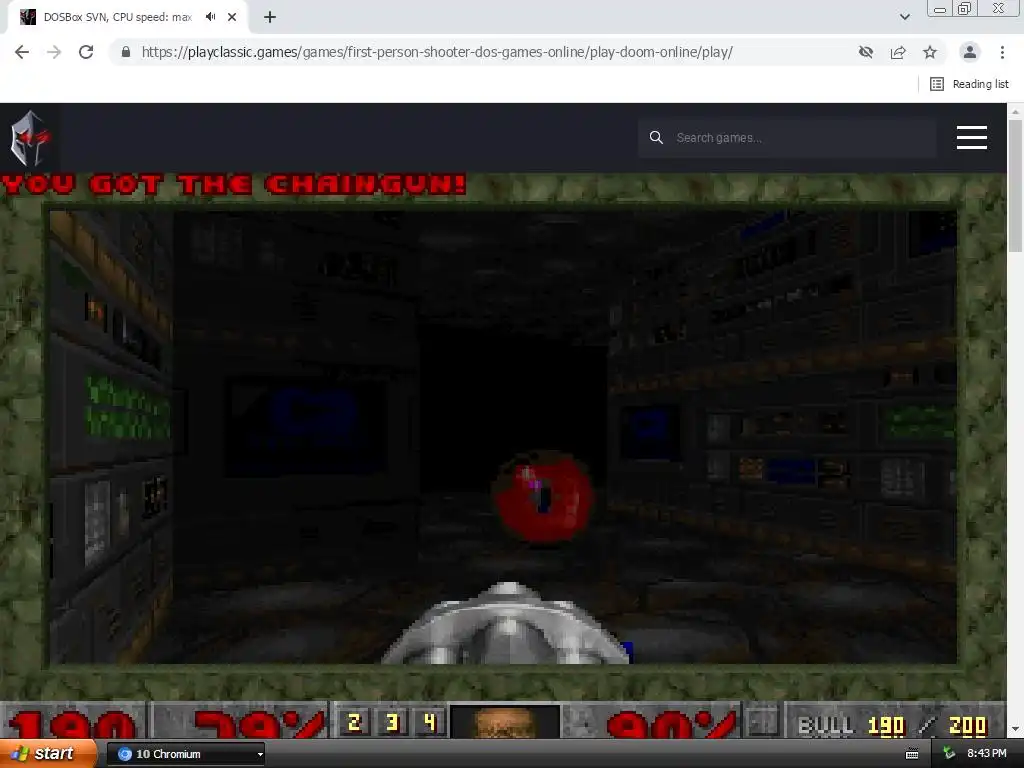
Task: Click the network tray icon beside clock
Action: [x=949, y=754]
